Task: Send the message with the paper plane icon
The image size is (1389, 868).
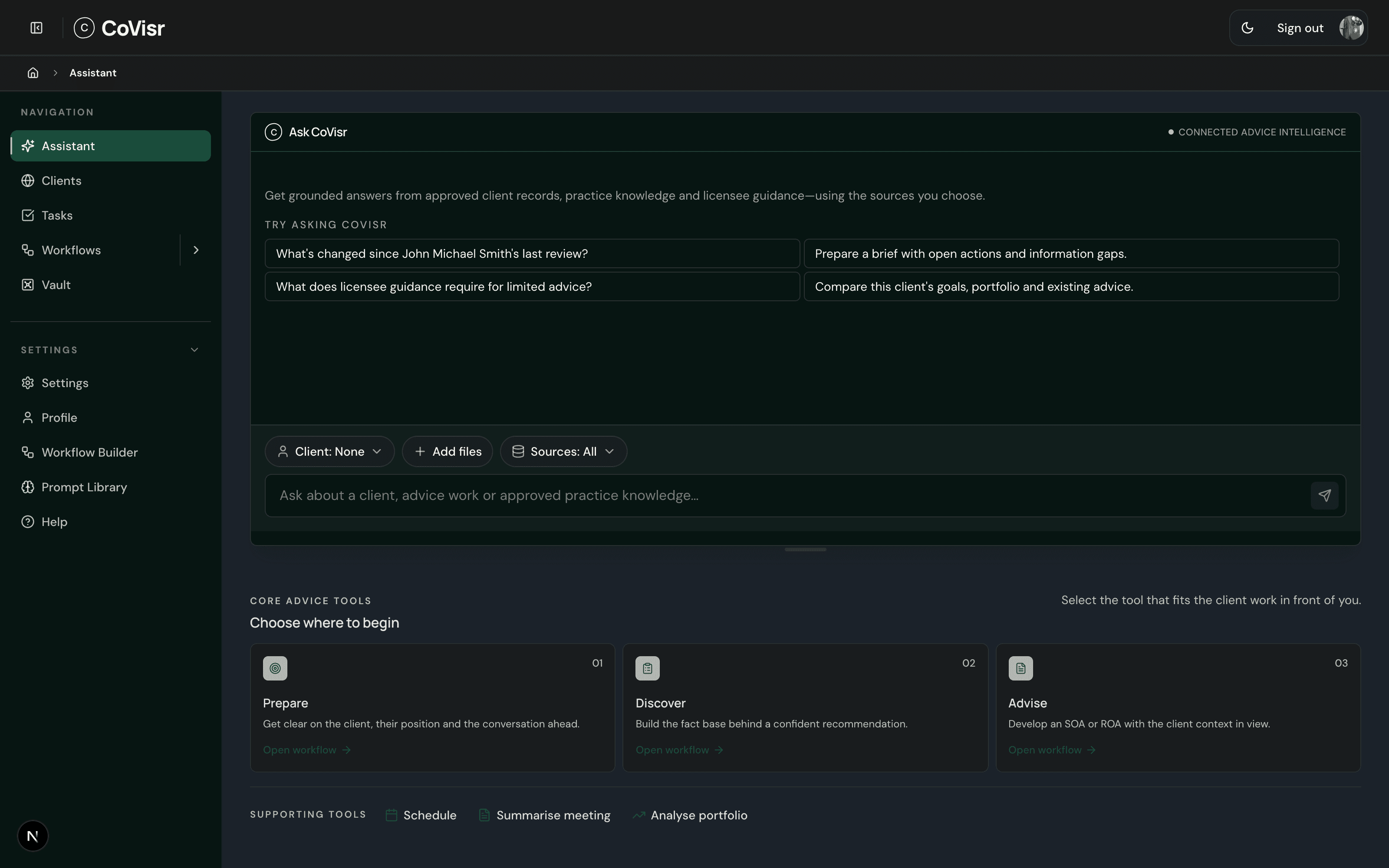Action: click(1324, 496)
